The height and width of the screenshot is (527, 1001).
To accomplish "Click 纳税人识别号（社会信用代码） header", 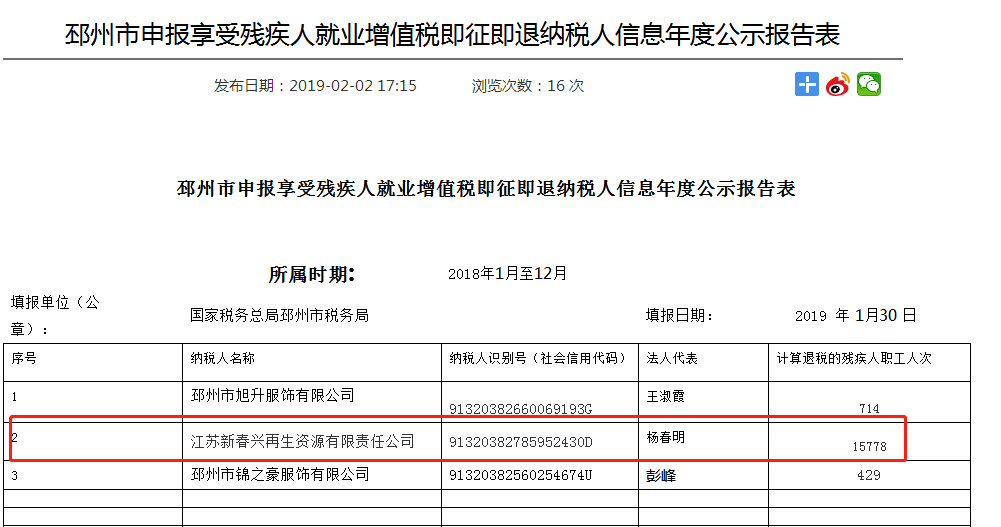I will 538,359.
